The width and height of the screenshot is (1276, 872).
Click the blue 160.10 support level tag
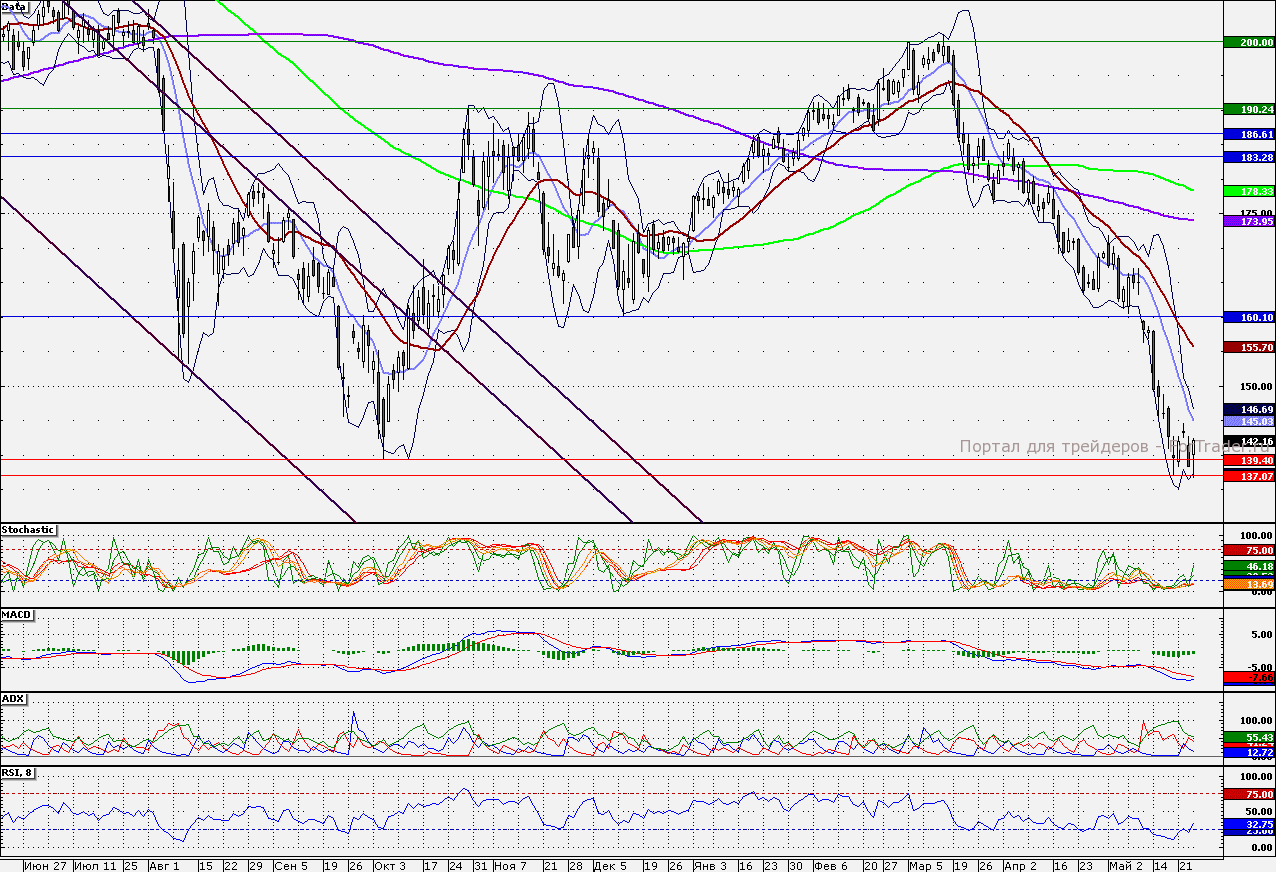[x=1249, y=317]
